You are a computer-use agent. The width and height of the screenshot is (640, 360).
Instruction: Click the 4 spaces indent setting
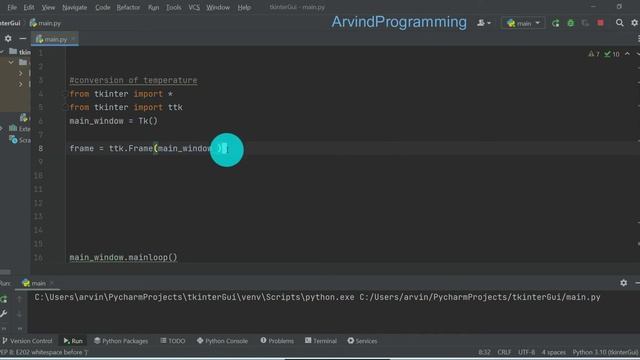pos(553,352)
